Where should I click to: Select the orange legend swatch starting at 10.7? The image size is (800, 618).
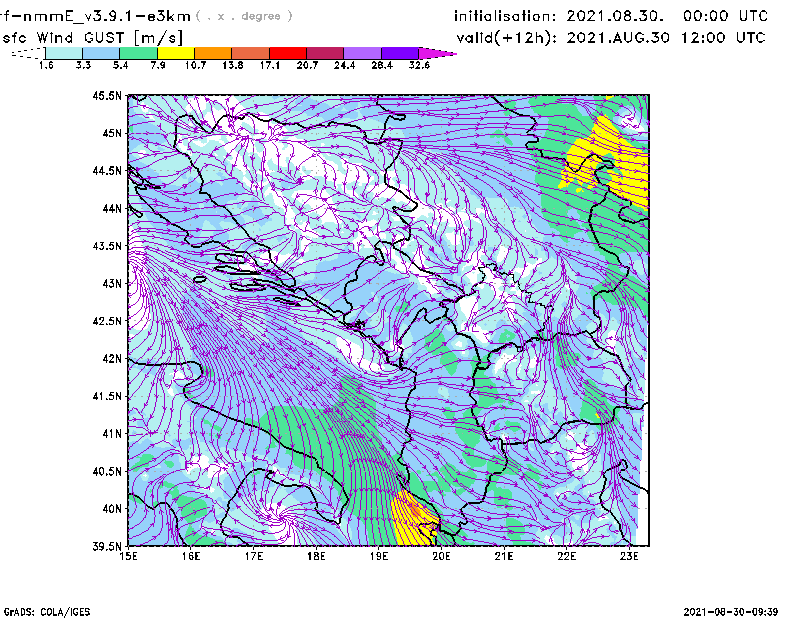[x=213, y=53]
